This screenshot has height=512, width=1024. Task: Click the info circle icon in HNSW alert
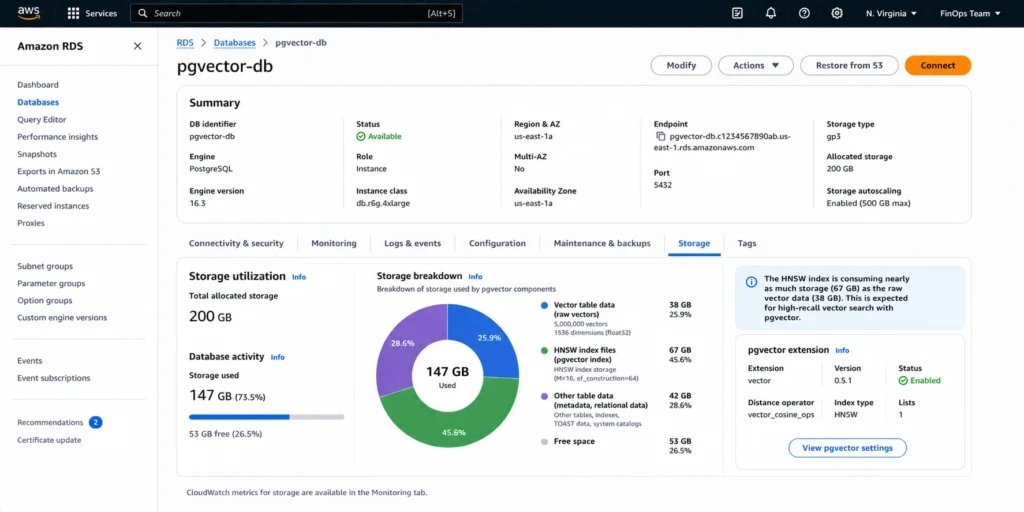(752, 282)
